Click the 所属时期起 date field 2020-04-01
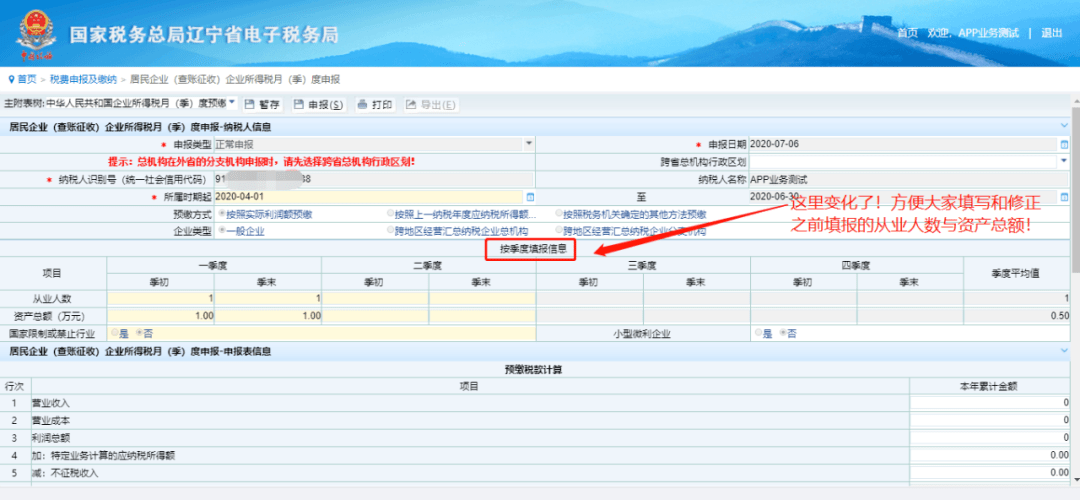1080x500 pixels. click(x=369, y=197)
